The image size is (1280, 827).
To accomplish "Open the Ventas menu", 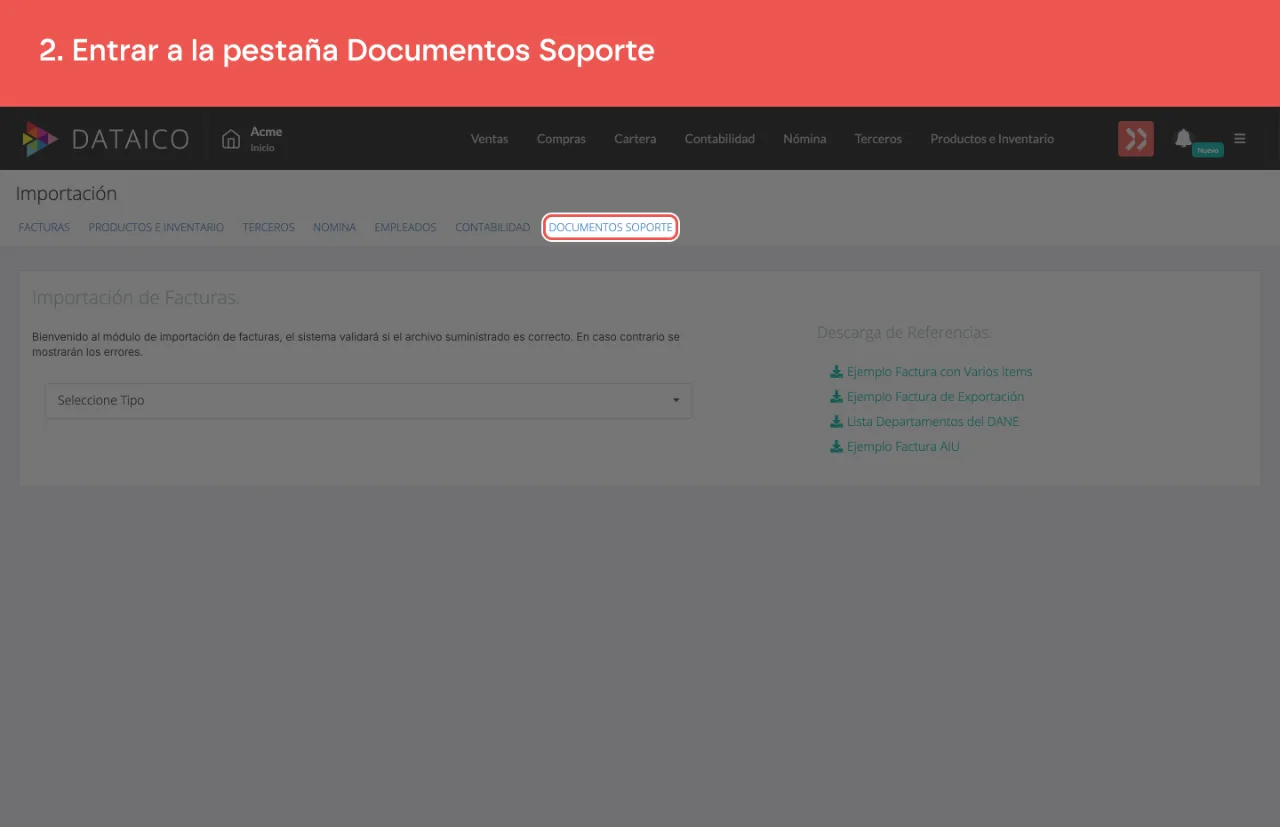I will (489, 139).
